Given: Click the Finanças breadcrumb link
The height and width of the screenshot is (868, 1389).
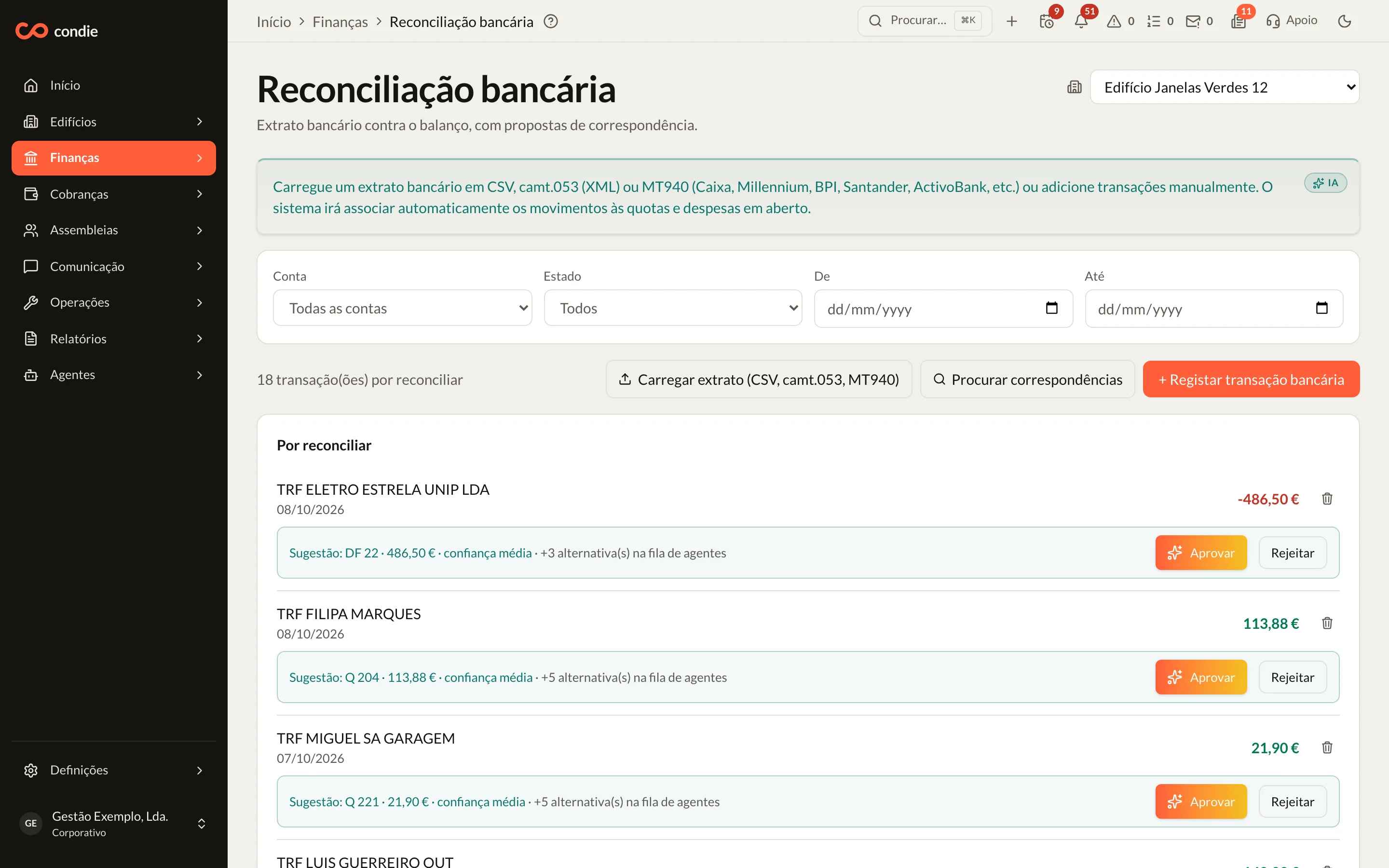Looking at the screenshot, I should click(x=340, y=22).
